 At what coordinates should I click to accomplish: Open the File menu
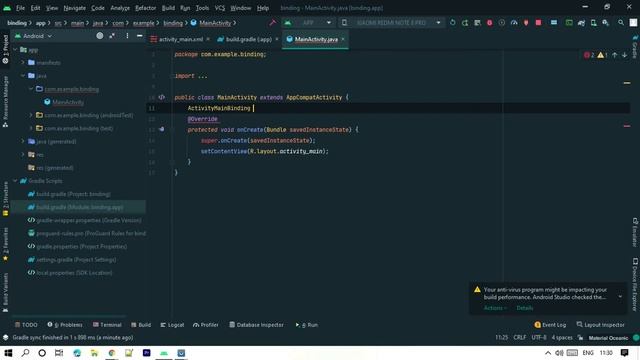pyautogui.click(x=20, y=8)
